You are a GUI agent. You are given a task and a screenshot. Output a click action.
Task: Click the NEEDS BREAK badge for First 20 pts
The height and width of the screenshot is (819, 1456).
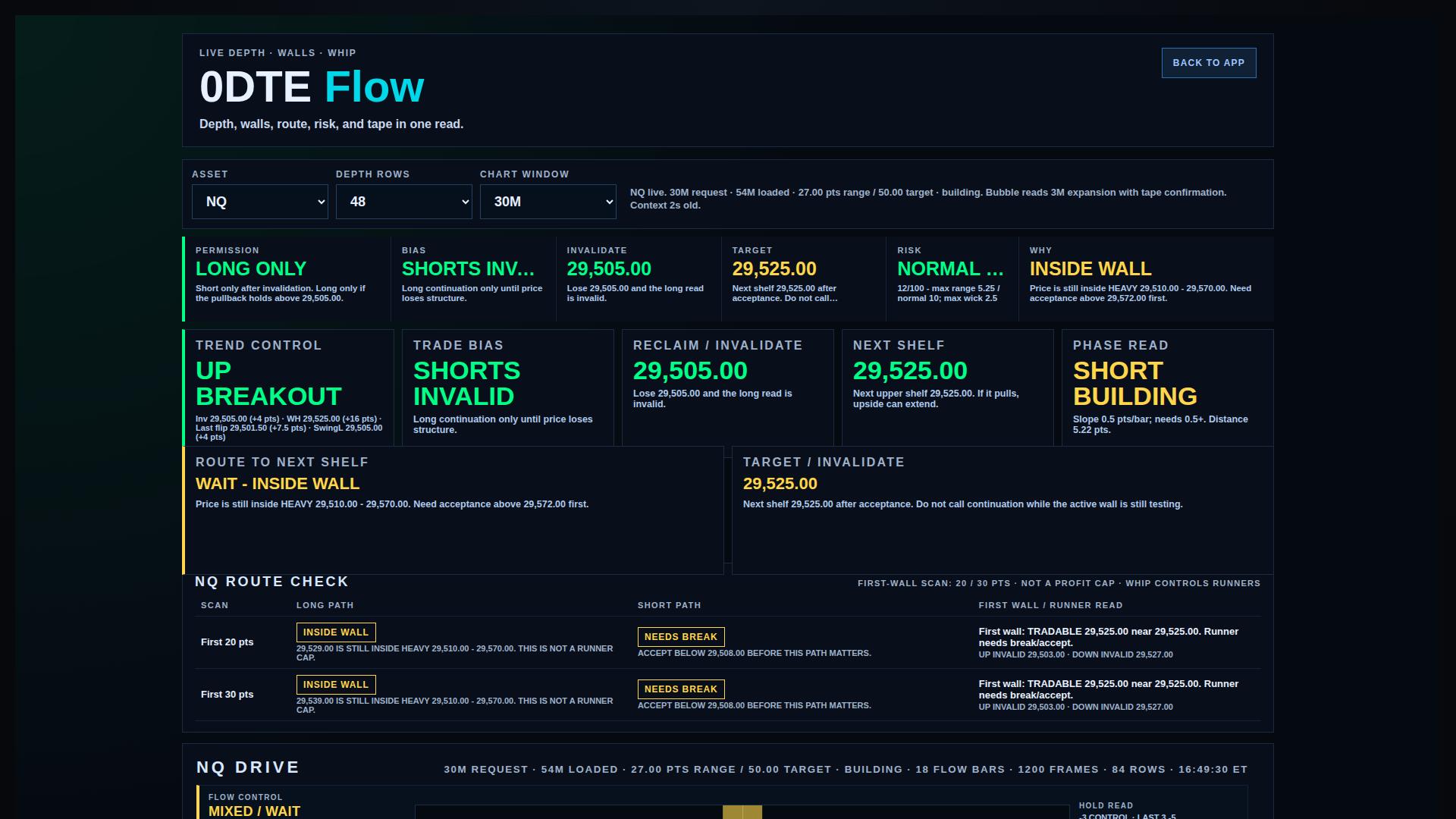681,637
